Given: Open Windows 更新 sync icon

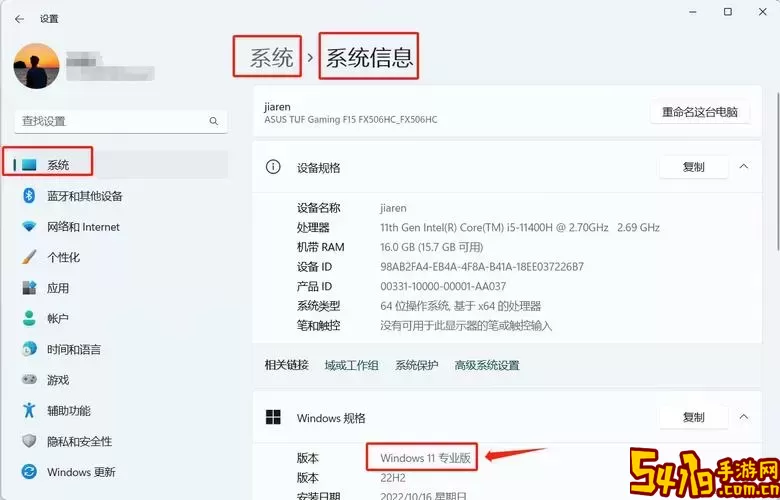Looking at the screenshot, I should (29, 471).
